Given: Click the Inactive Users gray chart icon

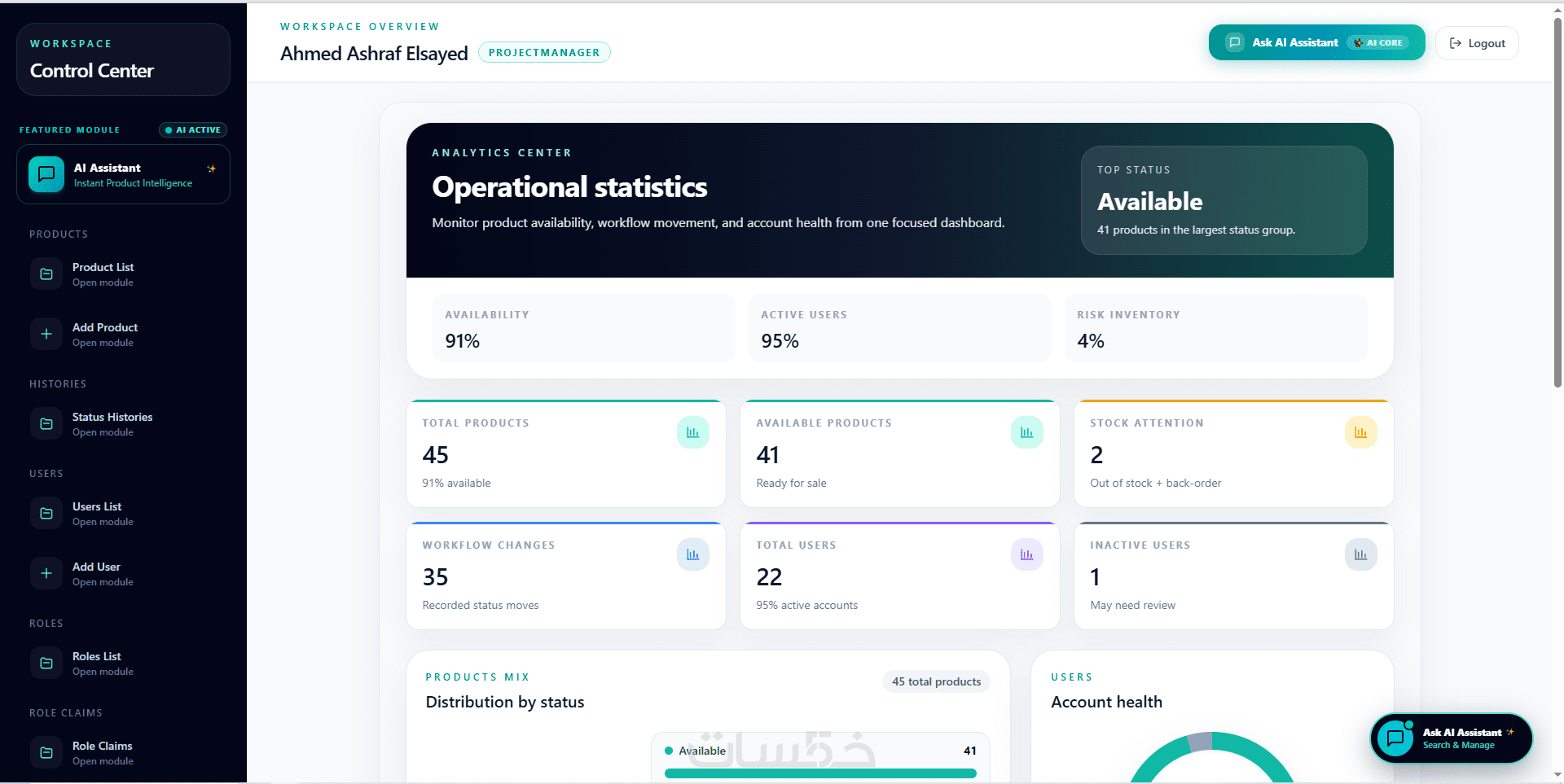Looking at the screenshot, I should pos(1361,554).
